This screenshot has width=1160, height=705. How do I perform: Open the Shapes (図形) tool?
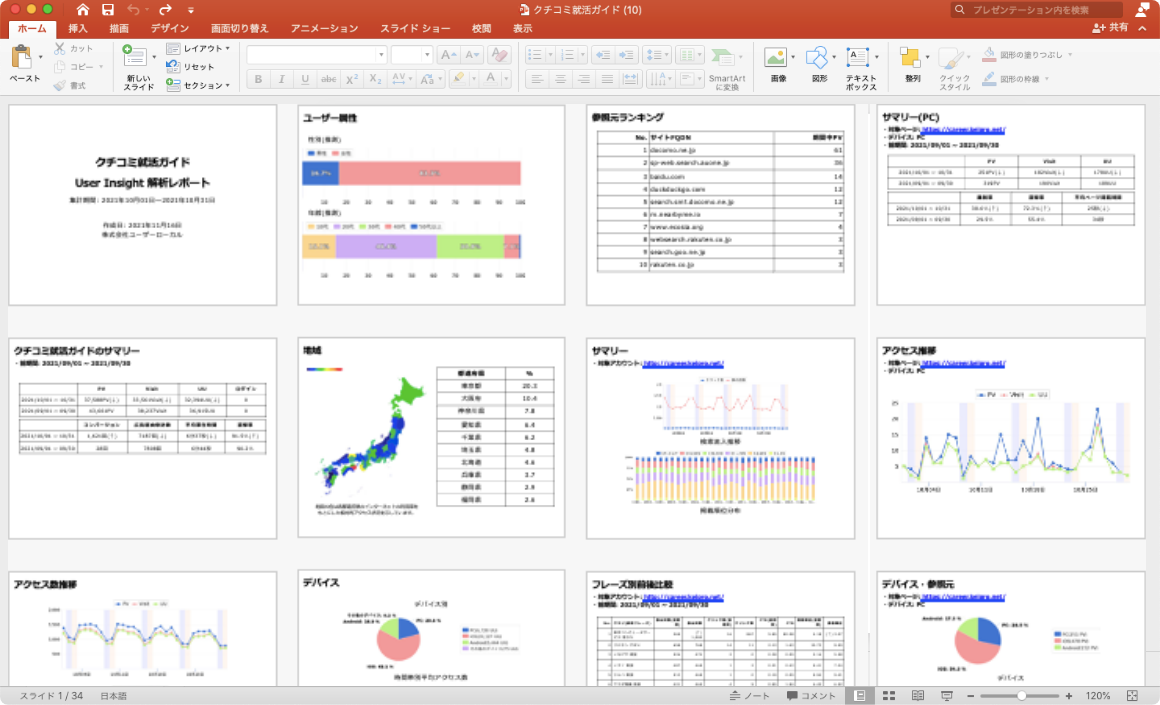817,58
